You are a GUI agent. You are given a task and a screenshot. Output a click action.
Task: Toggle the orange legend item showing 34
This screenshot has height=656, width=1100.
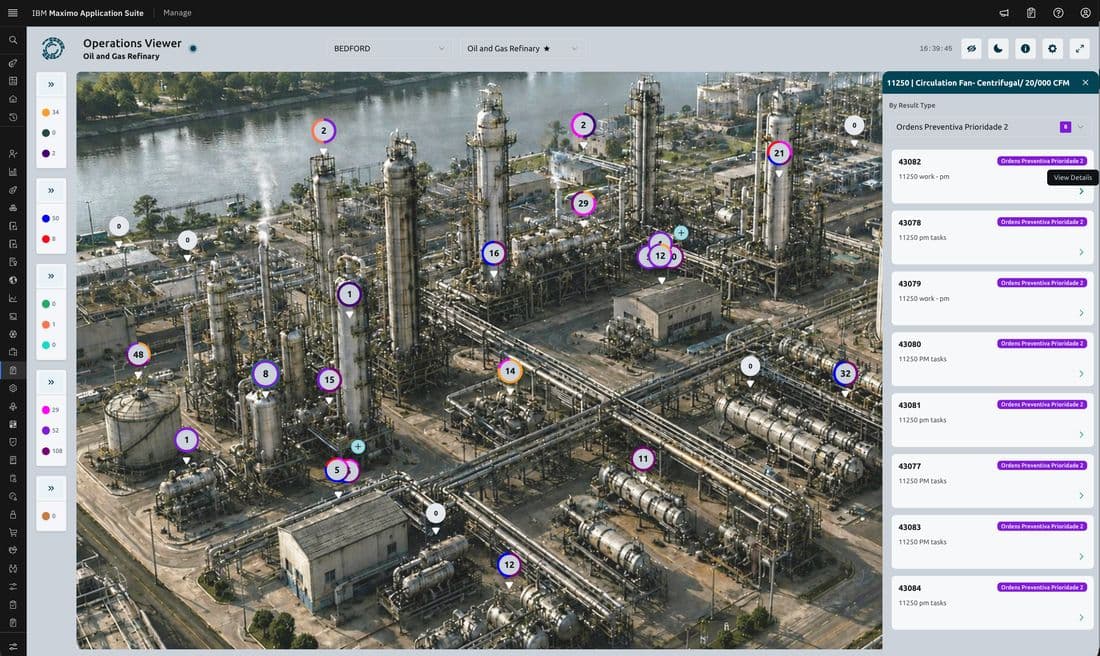click(x=51, y=112)
